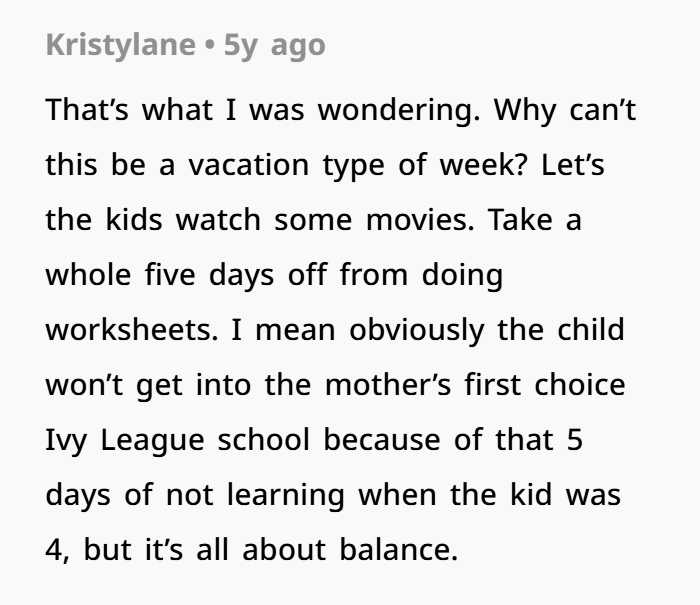The width and height of the screenshot is (700, 605).
Task: Open the Kristylane user profile link
Action: click(121, 45)
